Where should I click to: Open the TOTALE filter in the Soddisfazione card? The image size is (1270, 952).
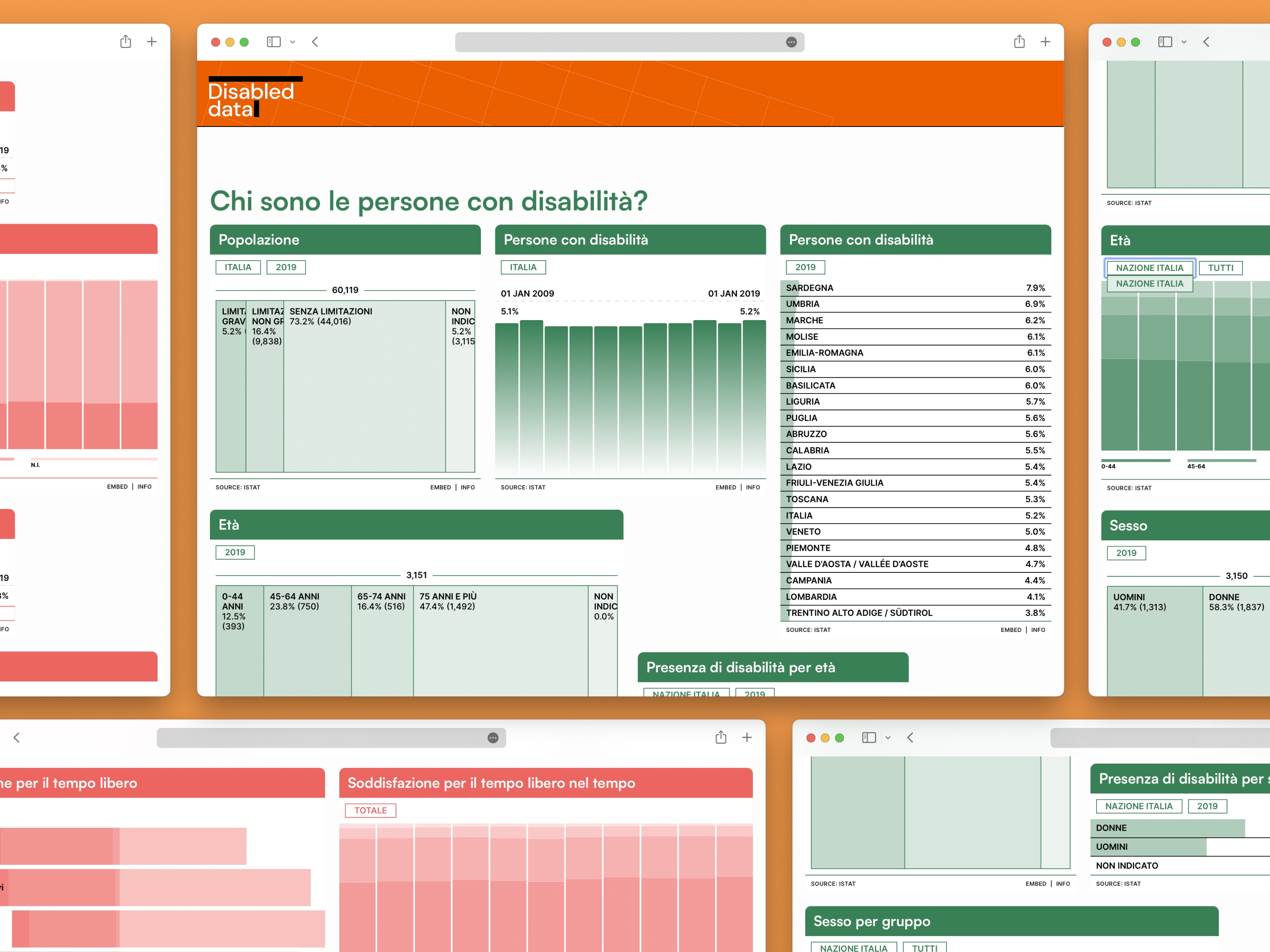[370, 811]
